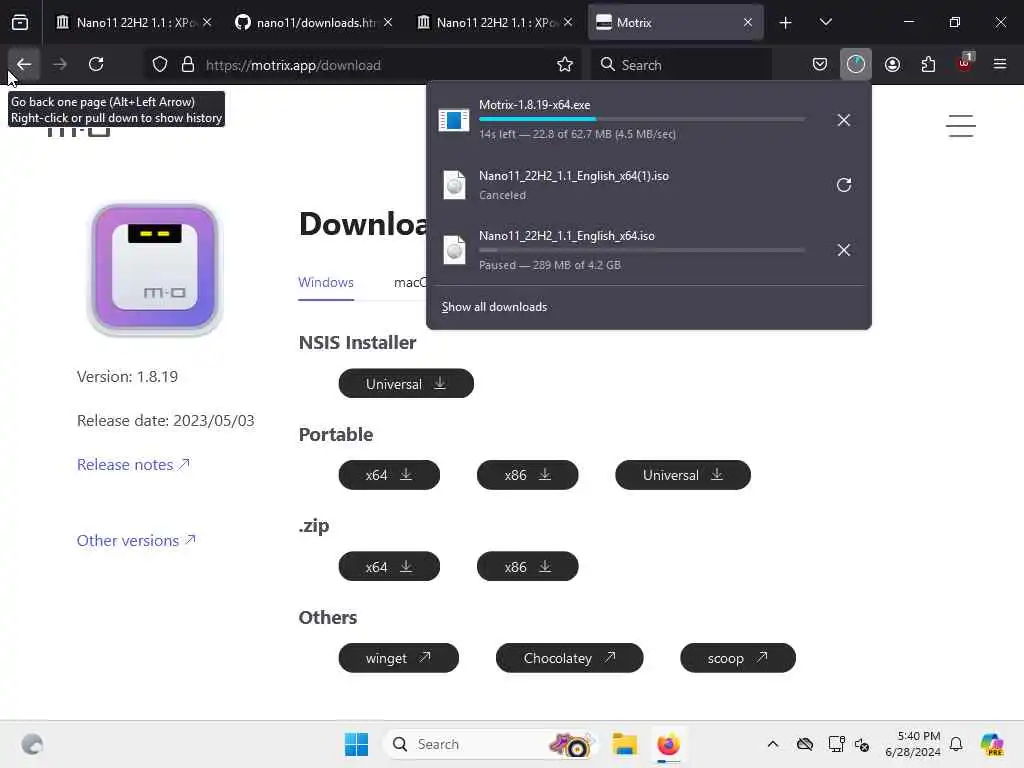Click the forward navigation arrow
The image size is (1024, 768).
(59, 64)
